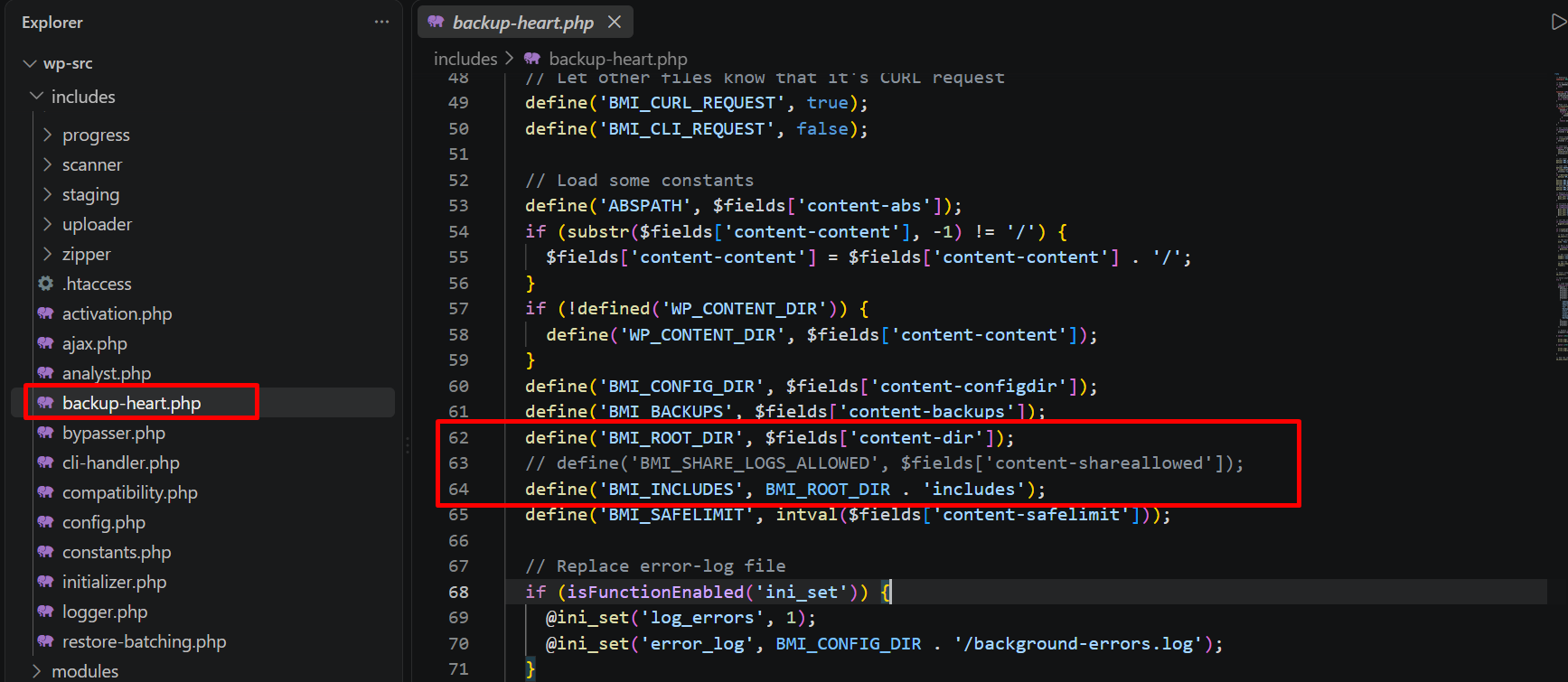
Task: Click the PHP icon beside activation.php
Action: point(46,313)
